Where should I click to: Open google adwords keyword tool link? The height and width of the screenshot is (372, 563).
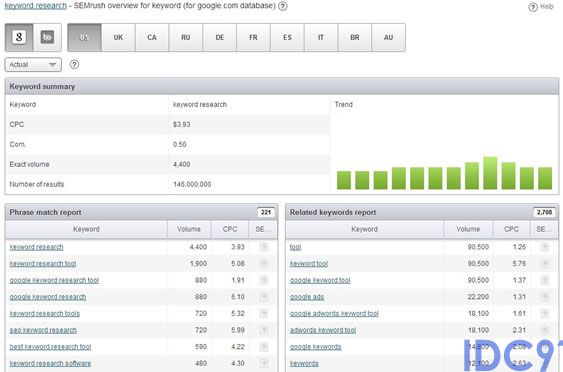[x=334, y=313]
